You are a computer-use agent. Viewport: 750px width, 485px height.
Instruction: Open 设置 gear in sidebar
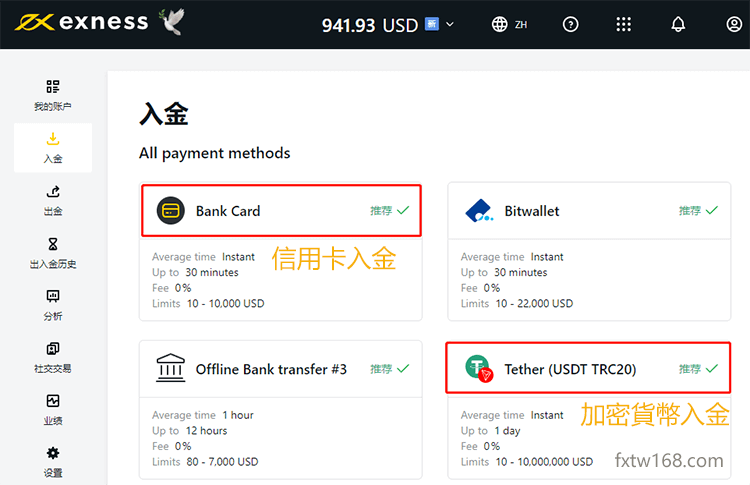[53, 461]
